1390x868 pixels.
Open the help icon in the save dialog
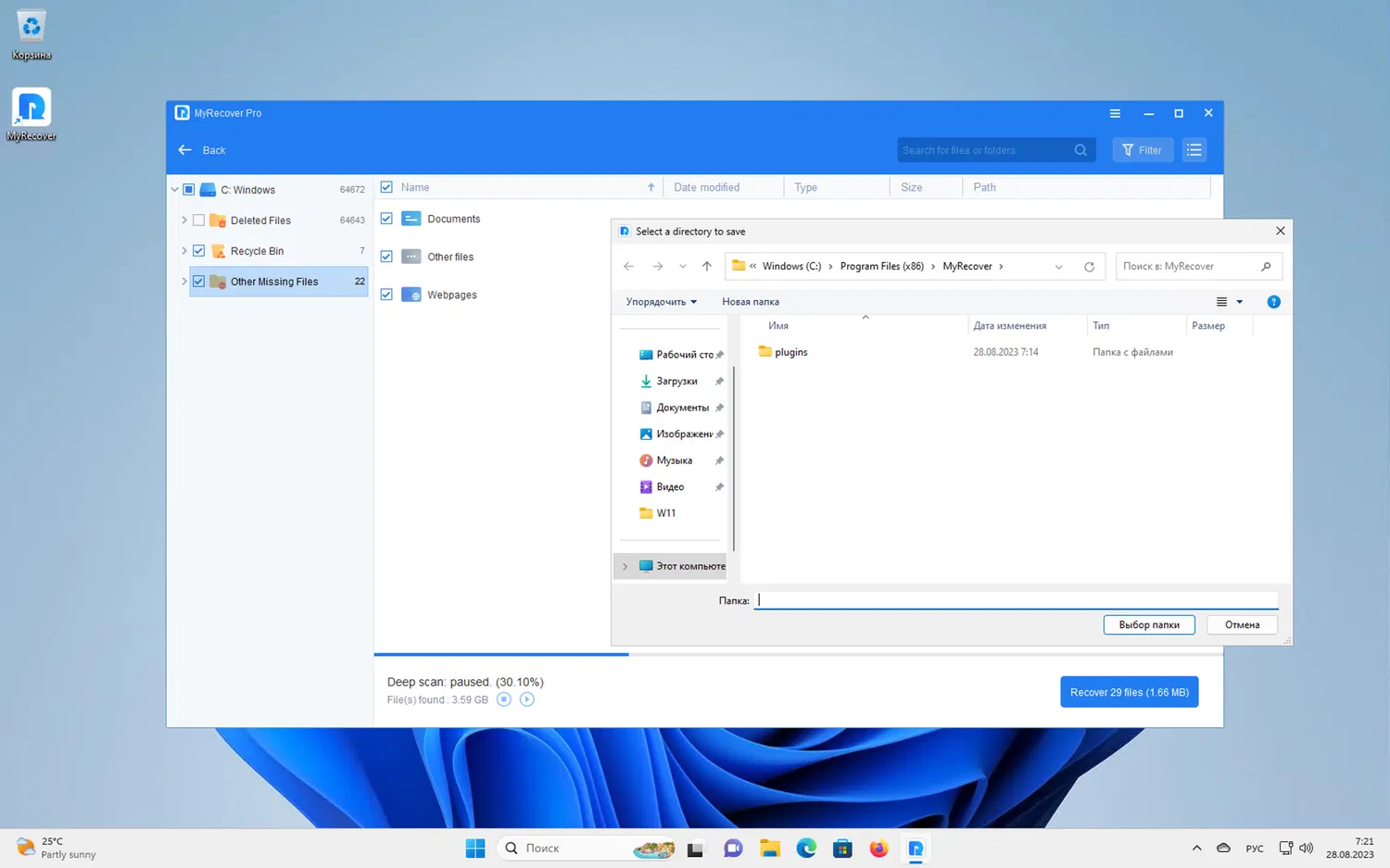pyautogui.click(x=1273, y=301)
